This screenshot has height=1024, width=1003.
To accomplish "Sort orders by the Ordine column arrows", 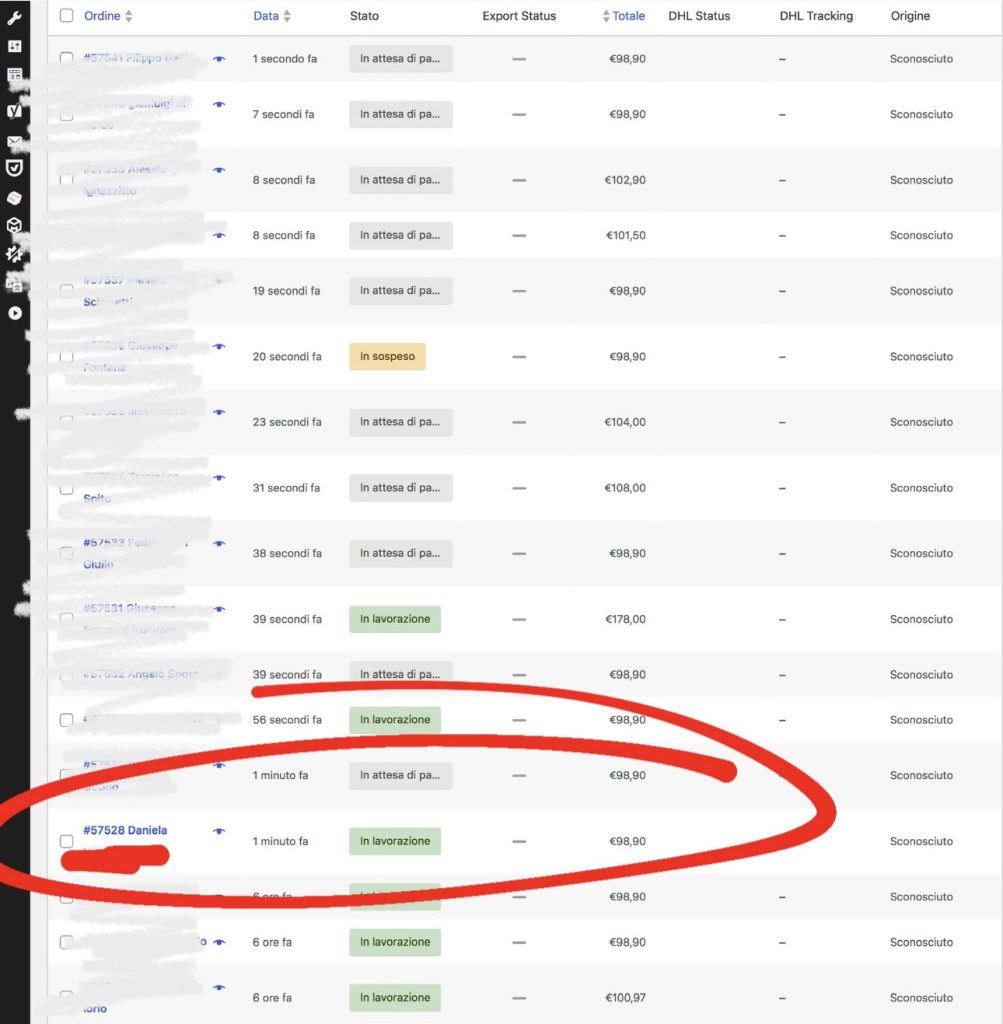I will coord(128,17).
